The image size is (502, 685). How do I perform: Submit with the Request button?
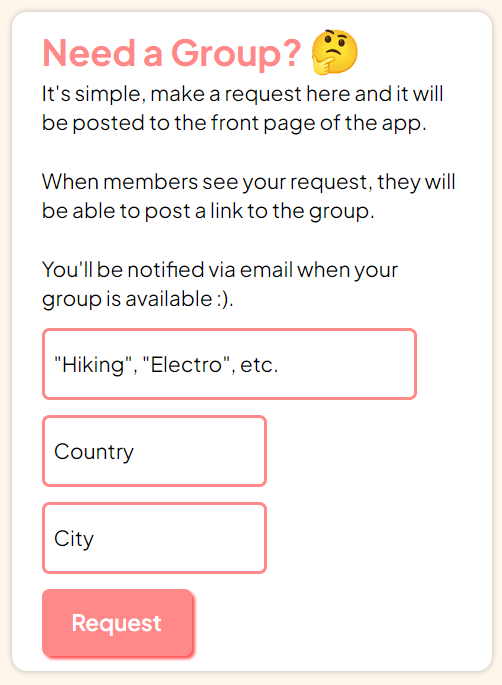point(118,623)
